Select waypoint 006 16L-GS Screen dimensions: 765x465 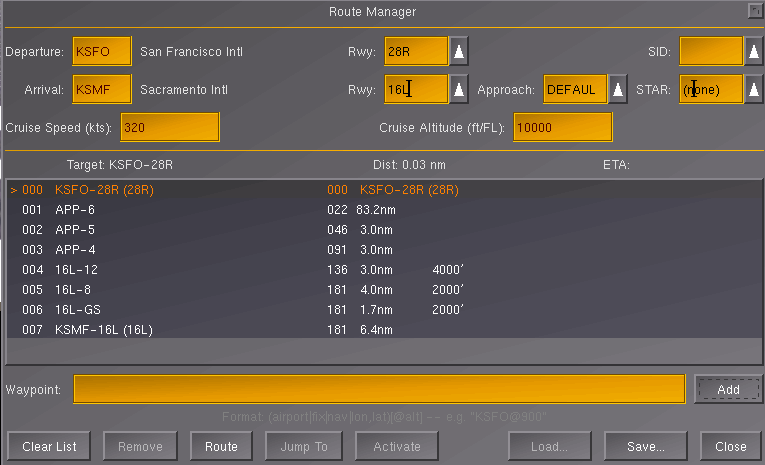click(384, 310)
